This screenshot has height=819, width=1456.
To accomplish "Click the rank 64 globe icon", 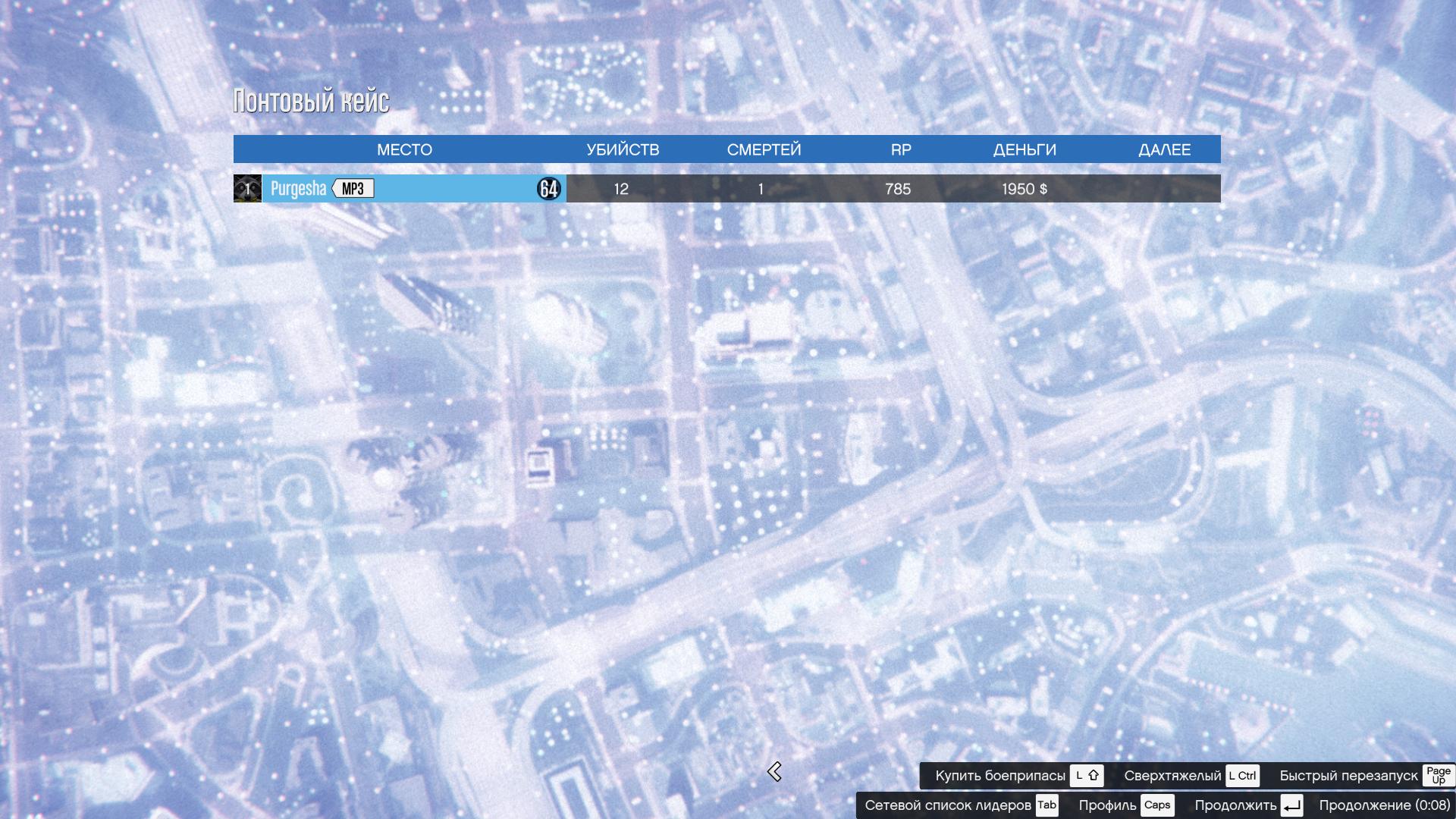I will pos(548,189).
